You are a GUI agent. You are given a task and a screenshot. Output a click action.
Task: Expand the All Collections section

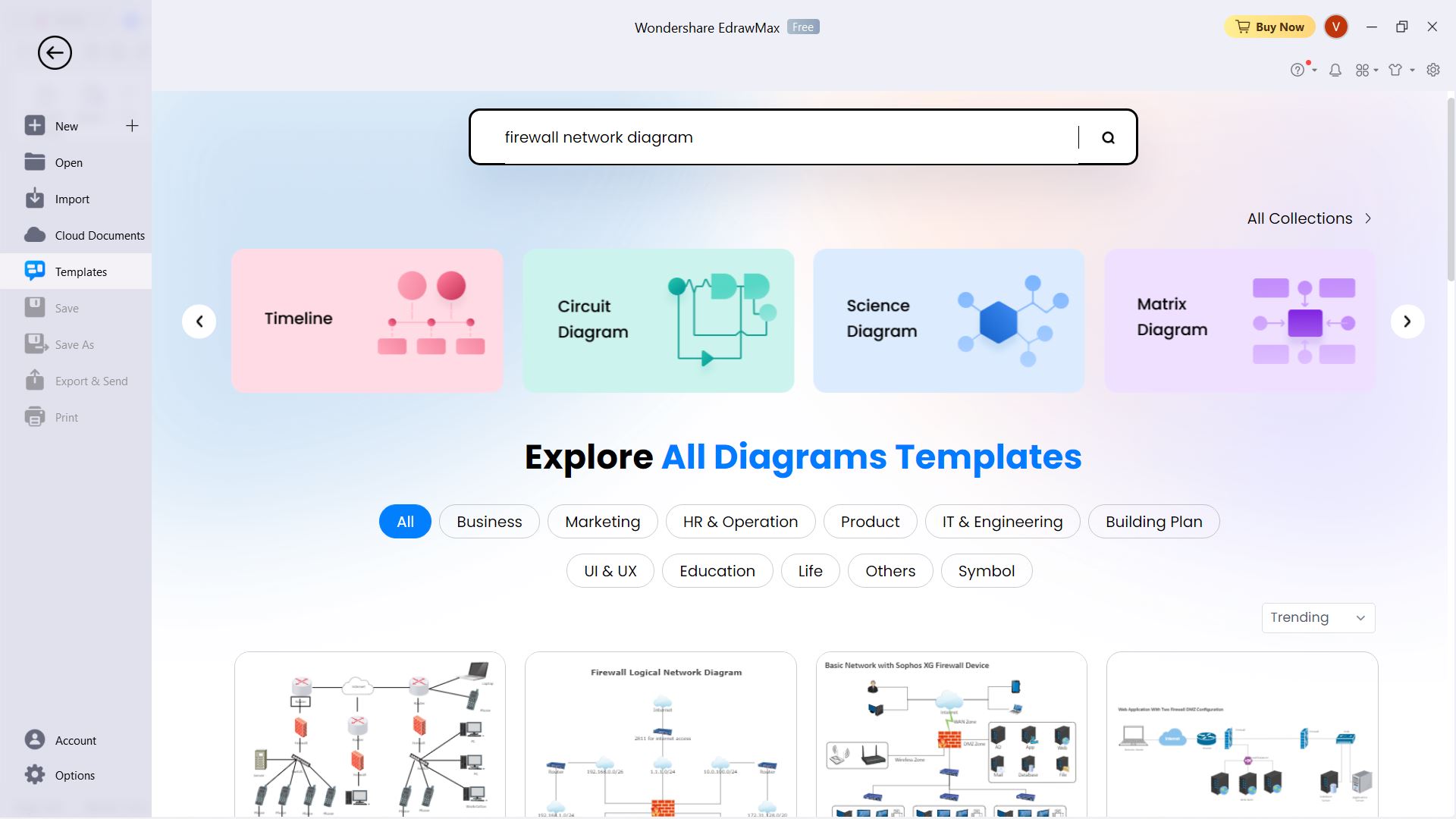pyautogui.click(x=1309, y=218)
